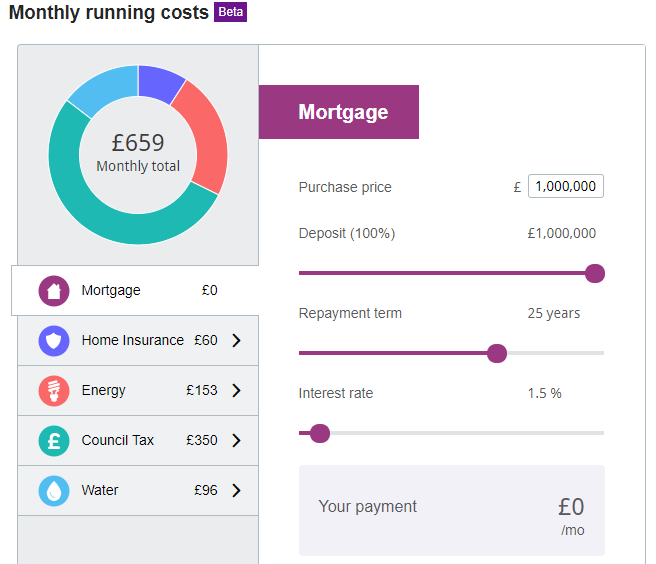Image resolution: width=656 pixels, height=564 pixels.
Task: Click the Purchase price input field
Action: tap(566, 186)
